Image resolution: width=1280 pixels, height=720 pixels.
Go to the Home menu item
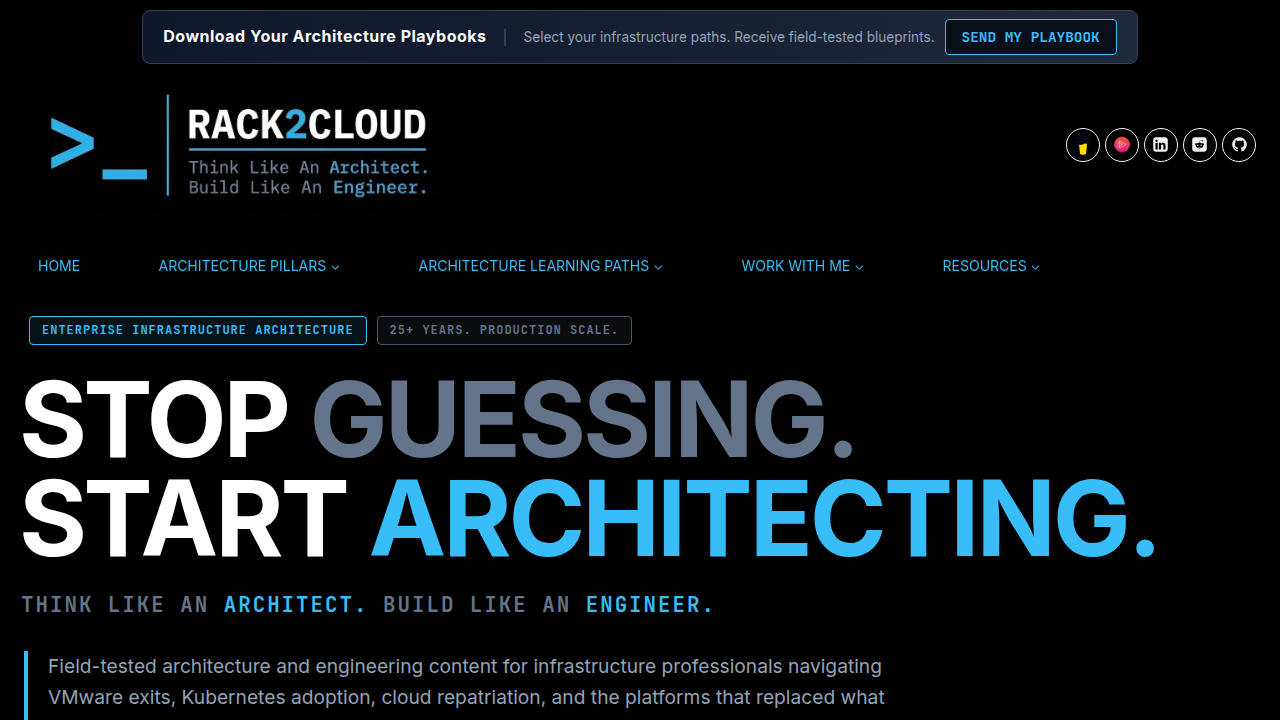pyautogui.click(x=59, y=266)
